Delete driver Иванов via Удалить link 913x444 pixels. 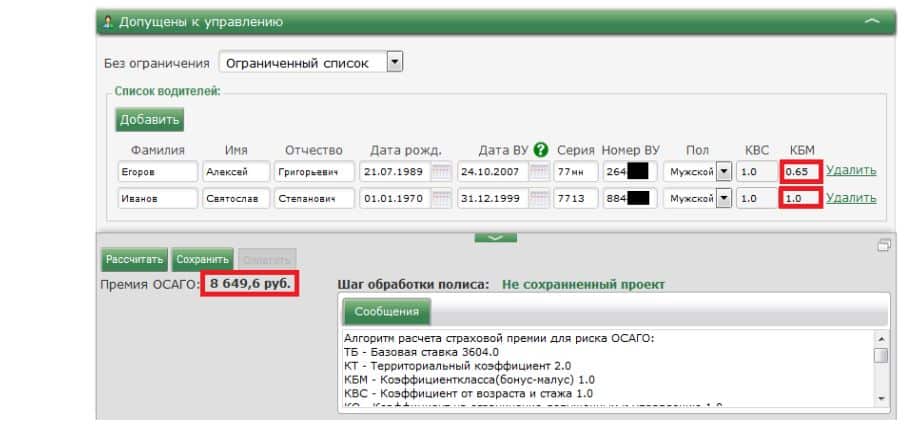coord(851,198)
